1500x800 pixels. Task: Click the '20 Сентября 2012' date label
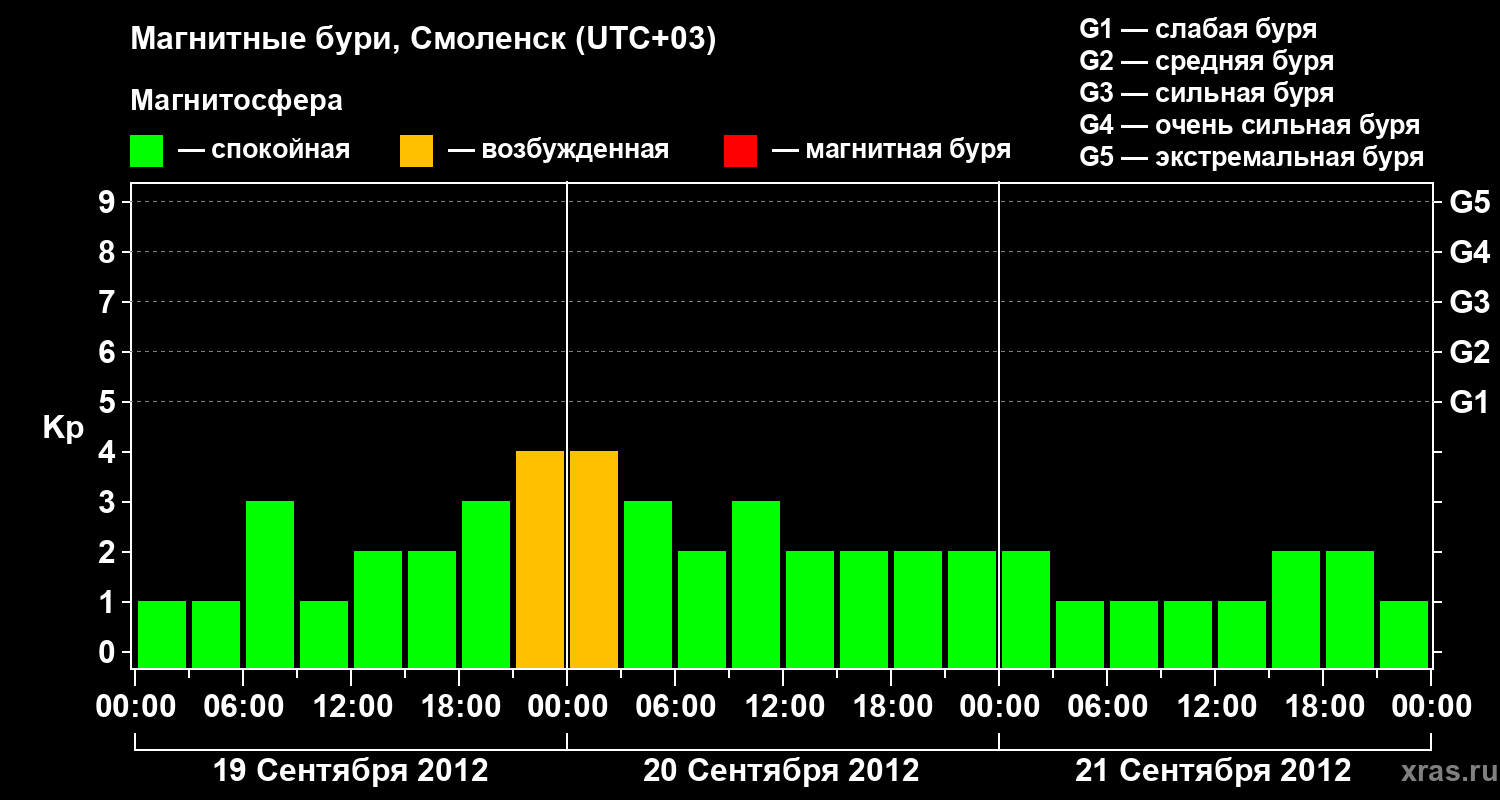pyautogui.click(x=781, y=770)
